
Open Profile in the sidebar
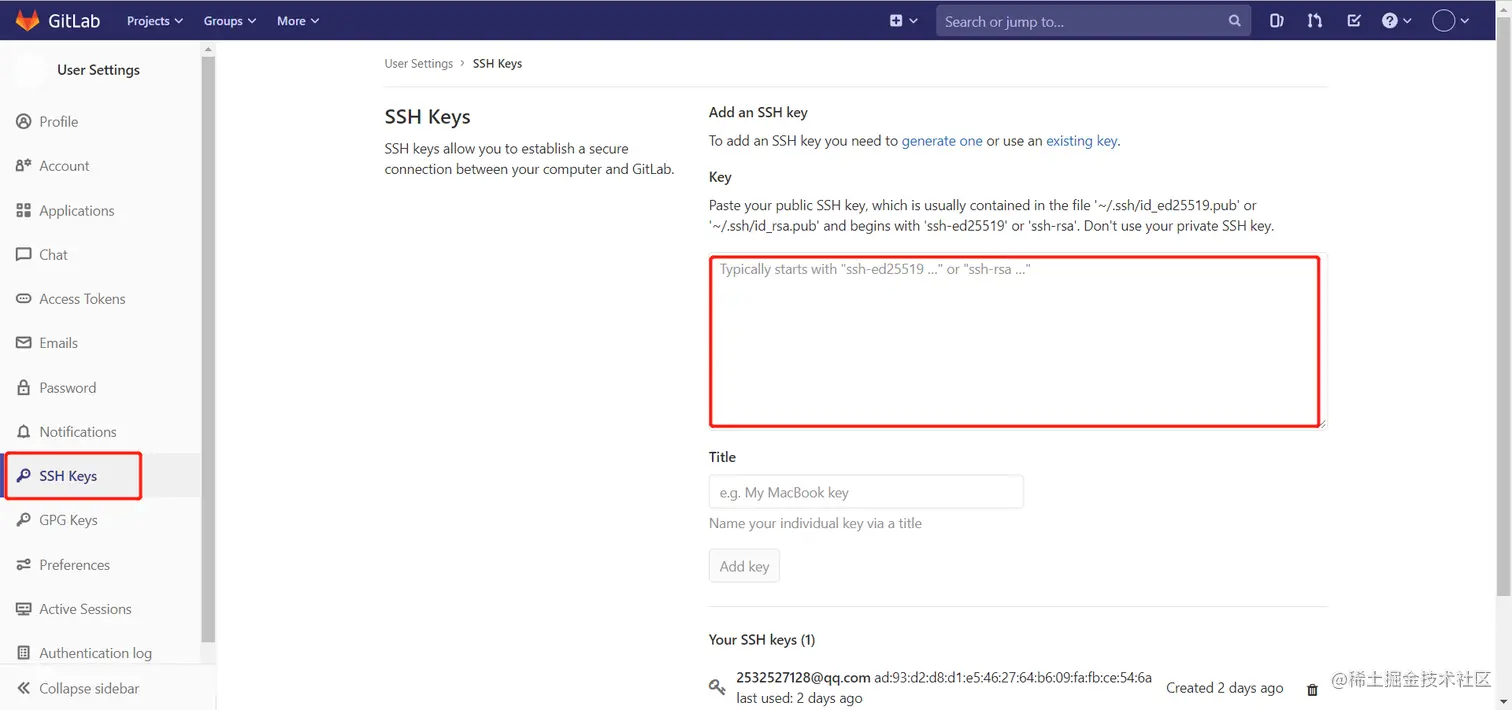(59, 122)
